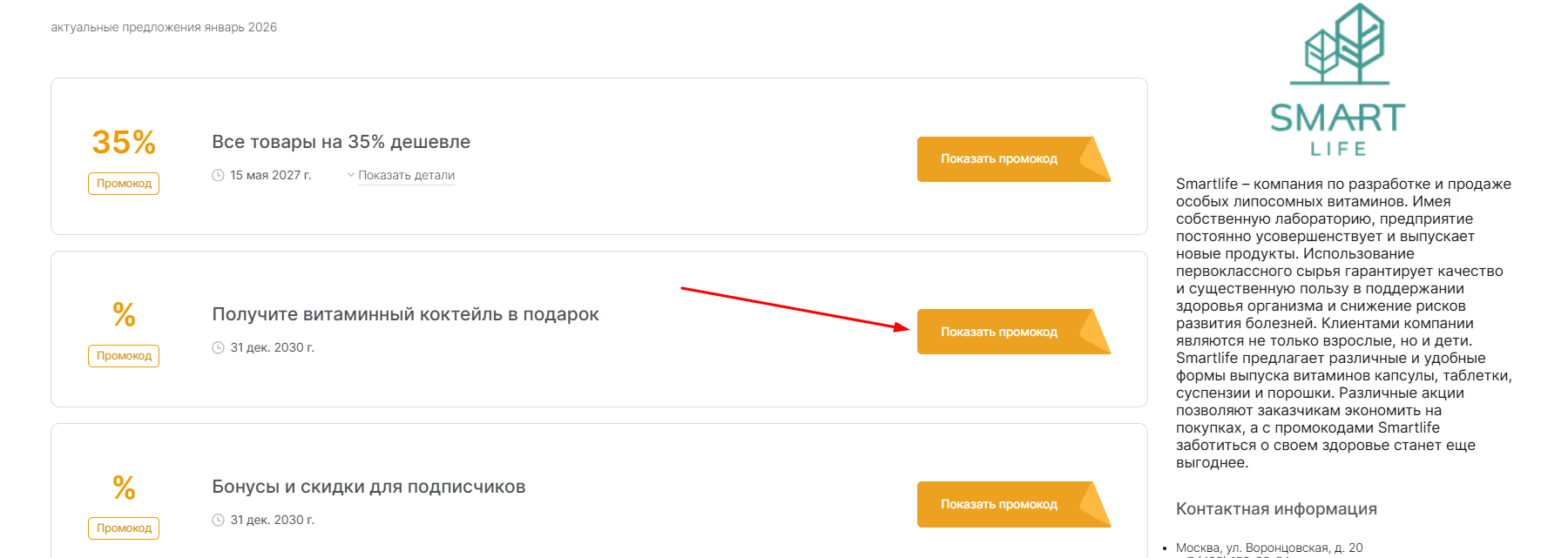Click the clock icon in the vitamin cocktail offer
This screenshot has height=558, width=1568.
[x=218, y=347]
